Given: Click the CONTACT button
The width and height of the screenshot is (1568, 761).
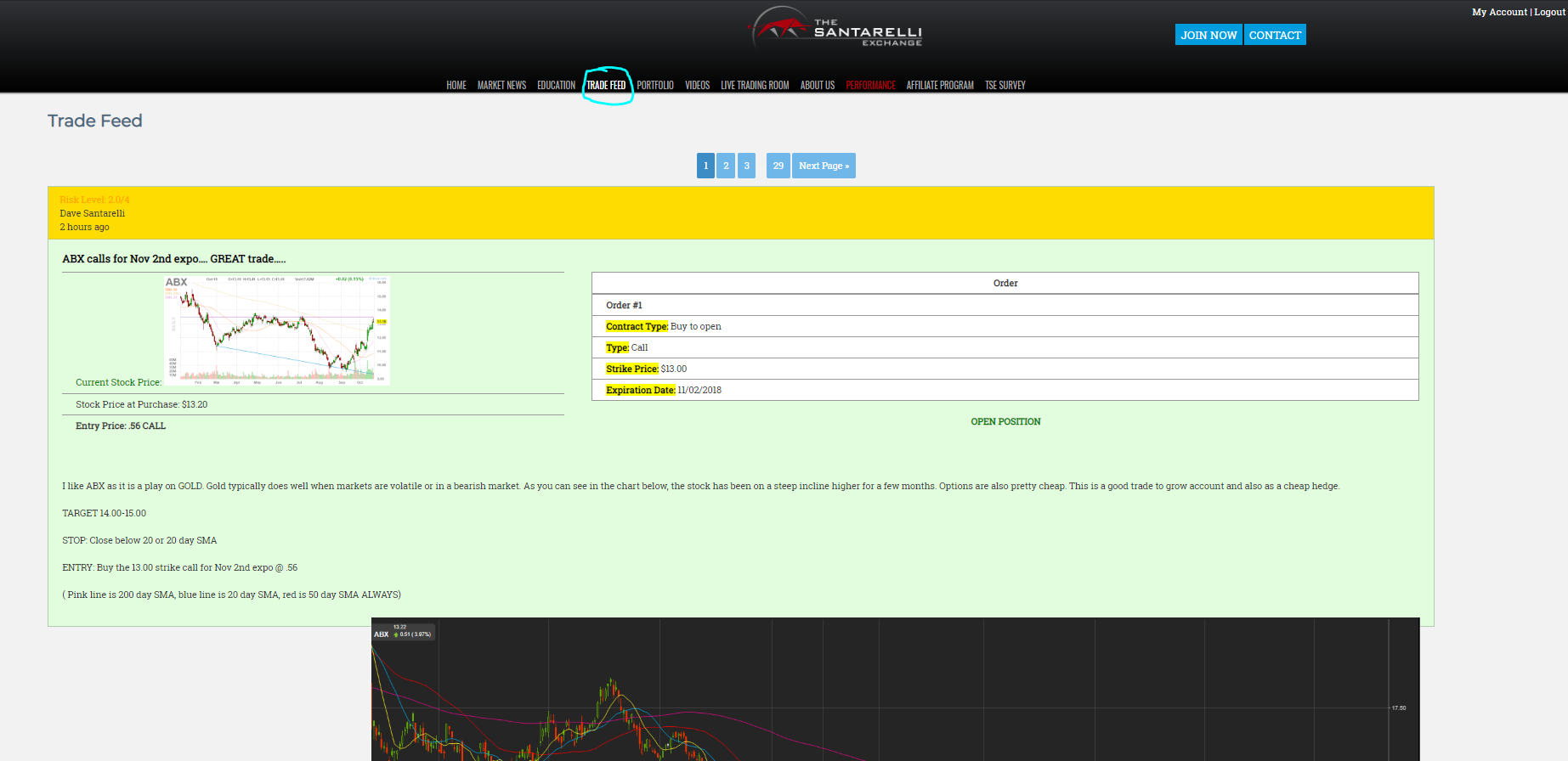Looking at the screenshot, I should (1275, 35).
